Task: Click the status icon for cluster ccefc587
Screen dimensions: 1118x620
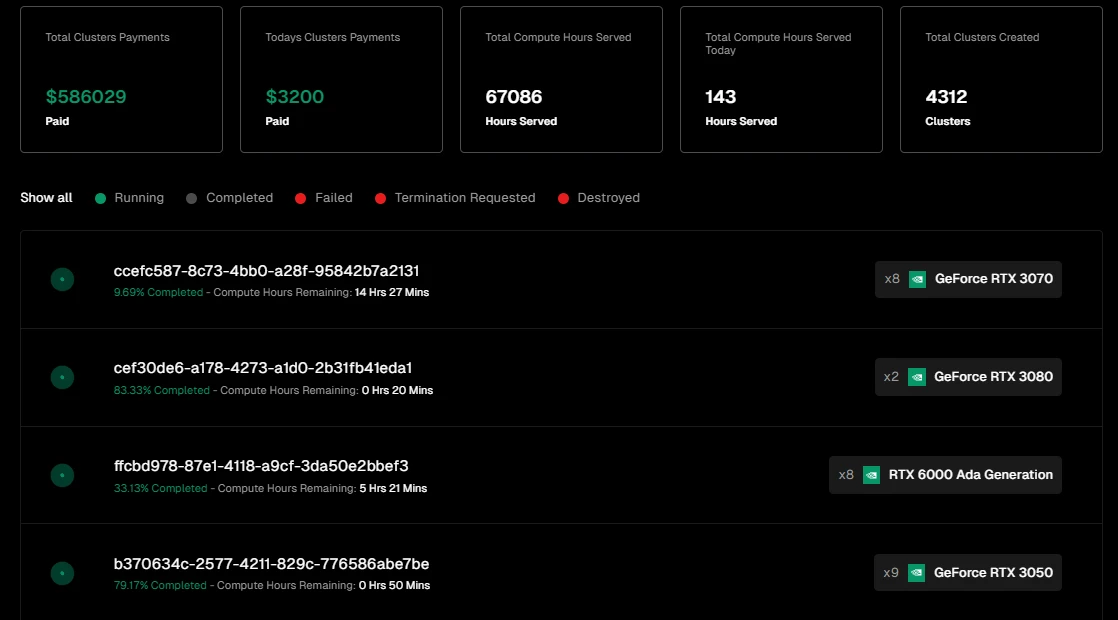Action: 62,280
